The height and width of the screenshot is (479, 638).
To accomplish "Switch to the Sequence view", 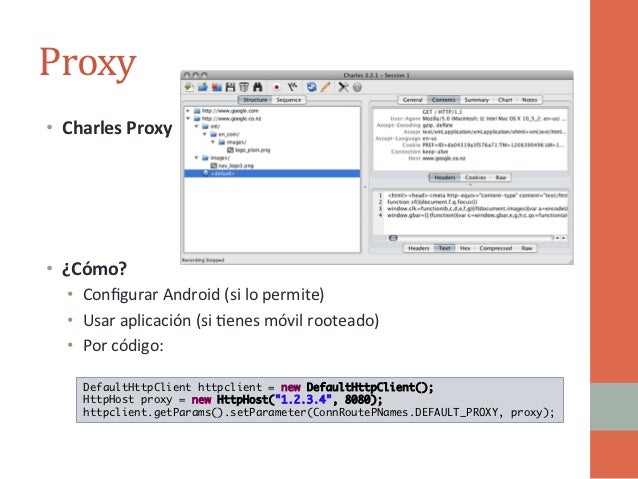I will click(x=289, y=100).
